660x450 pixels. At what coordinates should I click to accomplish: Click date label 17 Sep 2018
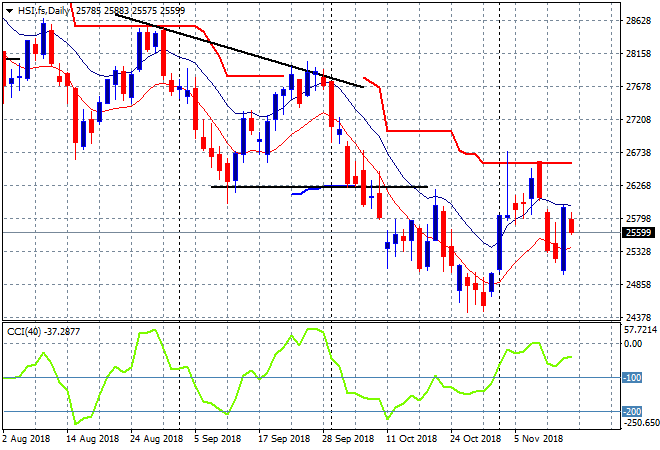pyautogui.click(x=284, y=439)
